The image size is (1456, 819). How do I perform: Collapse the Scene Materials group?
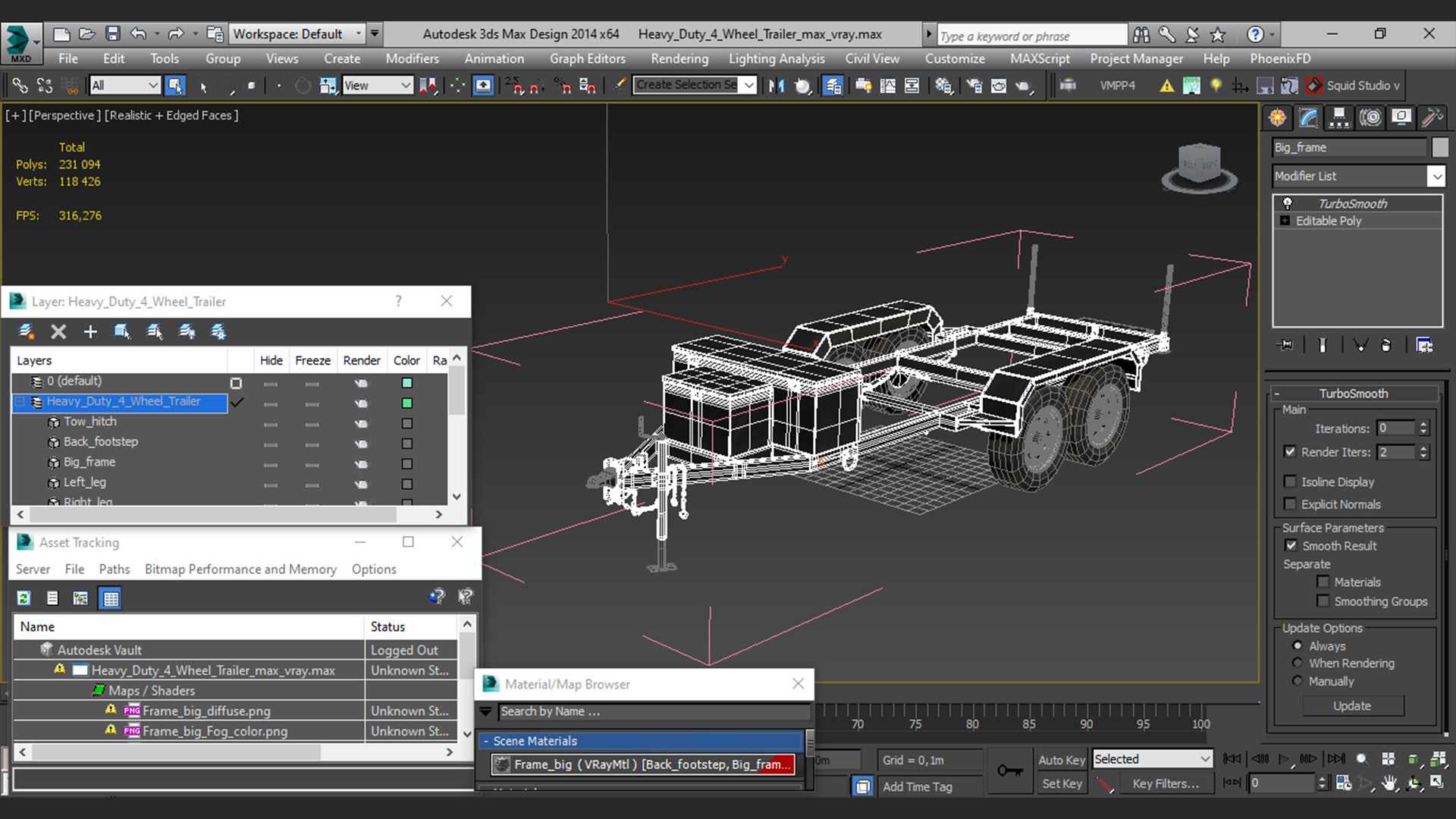click(x=485, y=741)
